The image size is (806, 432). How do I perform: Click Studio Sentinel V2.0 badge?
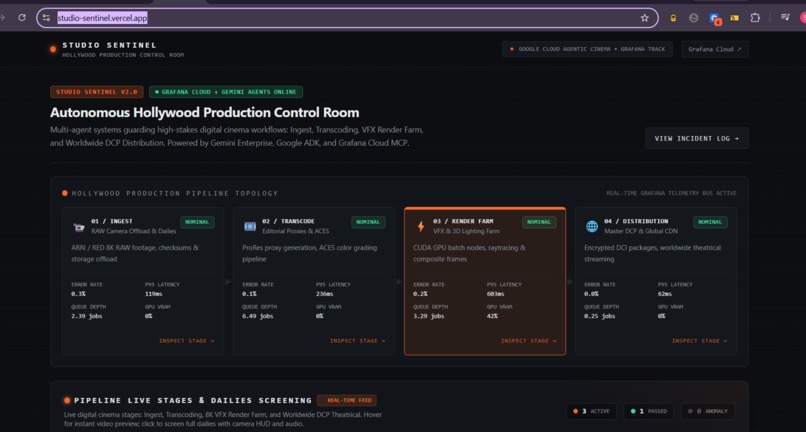pyautogui.click(x=97, y=92)
